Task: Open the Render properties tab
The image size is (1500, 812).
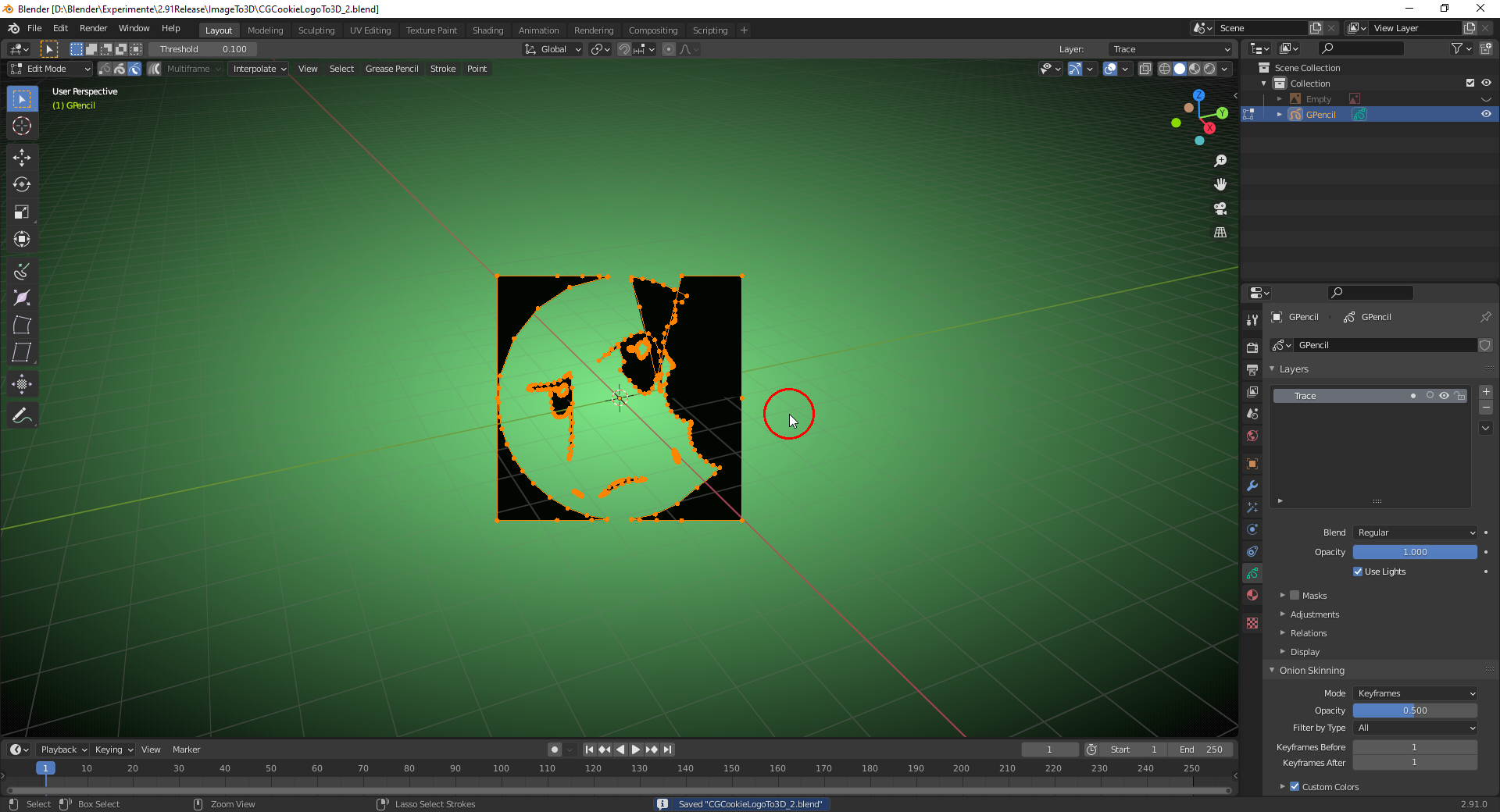Action: point(1252,347)
